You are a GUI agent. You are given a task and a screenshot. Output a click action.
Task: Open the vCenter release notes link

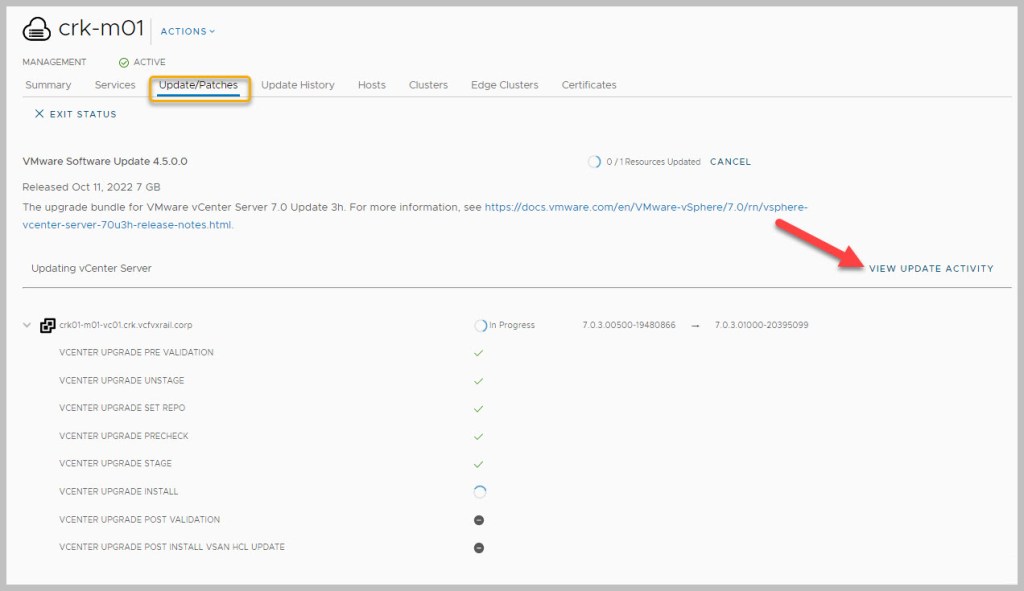pos(646,207)
